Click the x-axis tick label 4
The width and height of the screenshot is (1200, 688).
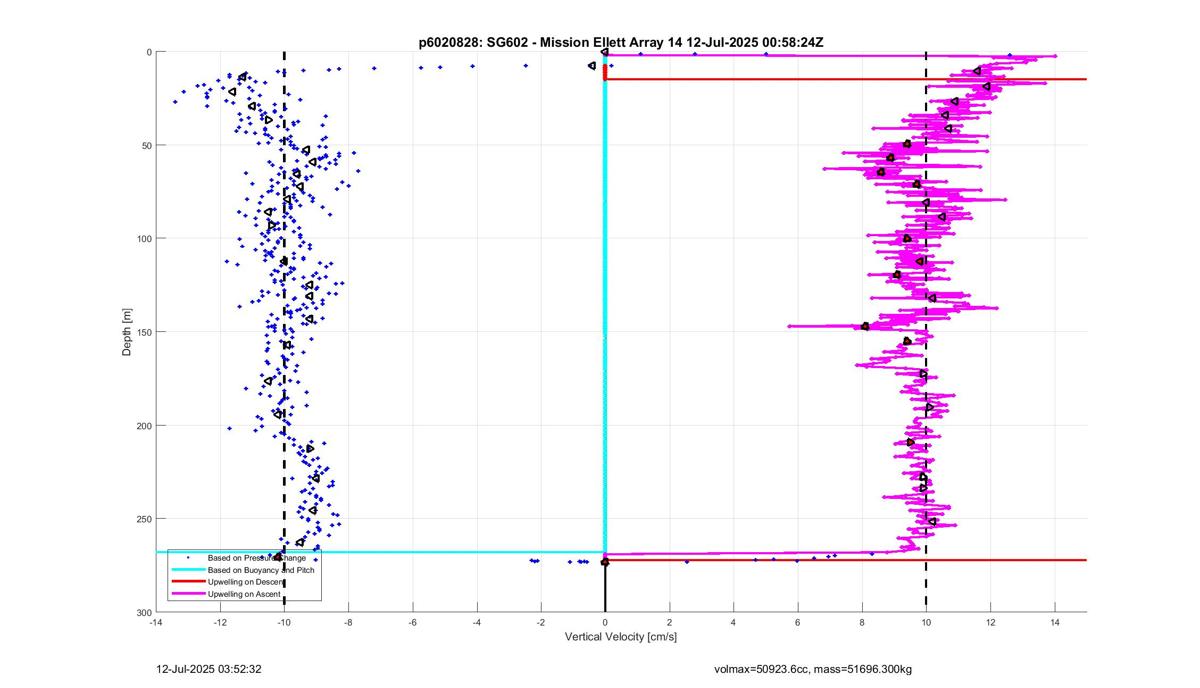pyautogui.click(x=733, y=622)
